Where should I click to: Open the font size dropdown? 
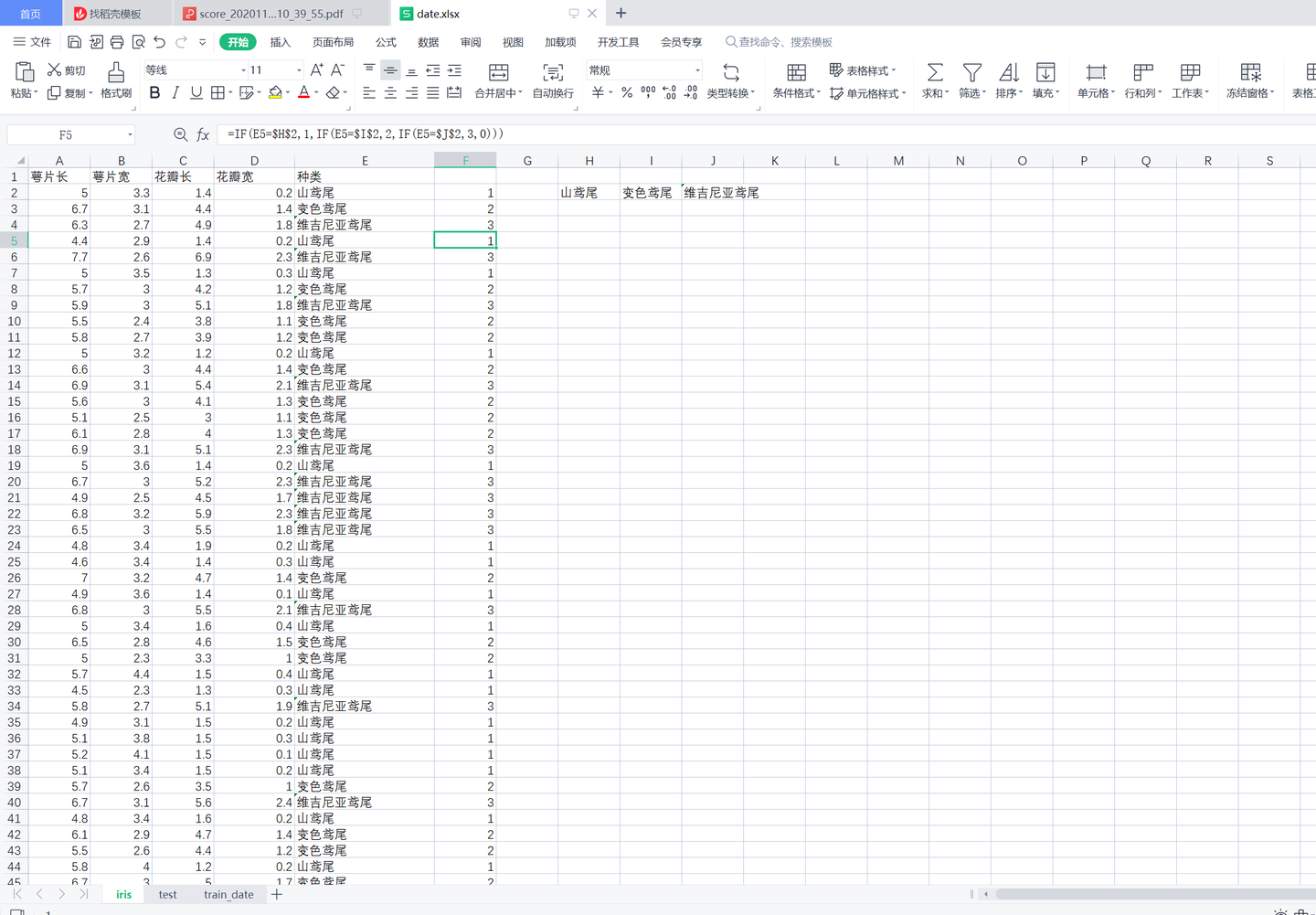click(x=299, y=70)
